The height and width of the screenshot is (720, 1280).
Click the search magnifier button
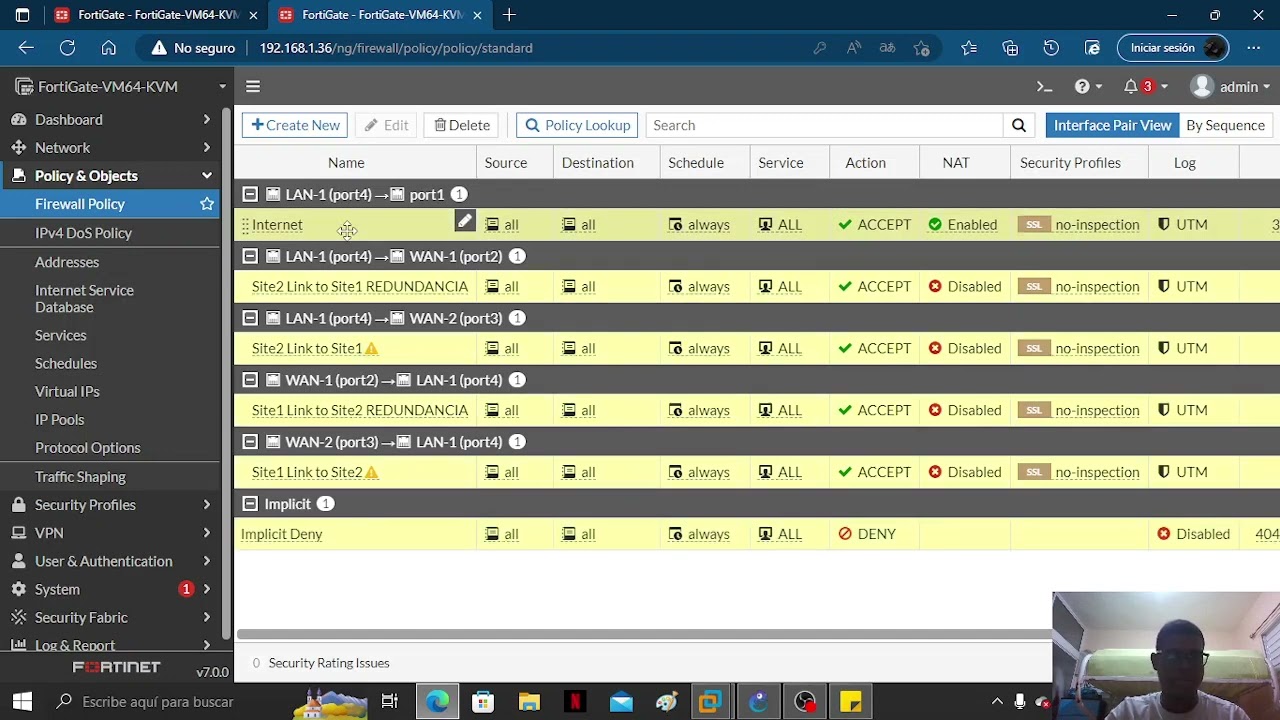tap(1018, 125)
